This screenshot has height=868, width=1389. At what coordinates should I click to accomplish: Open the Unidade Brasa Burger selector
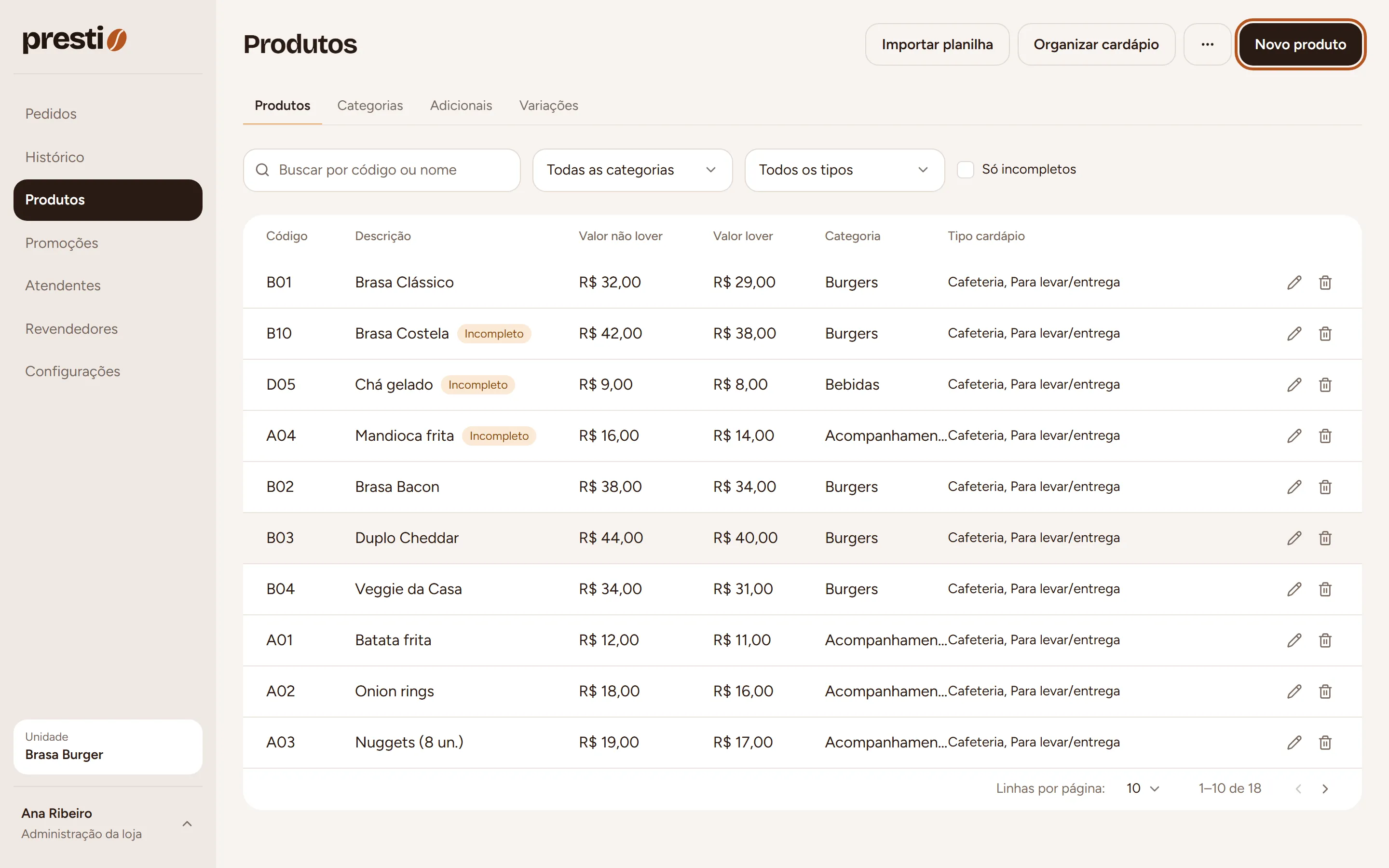click(x=108, y=746)
